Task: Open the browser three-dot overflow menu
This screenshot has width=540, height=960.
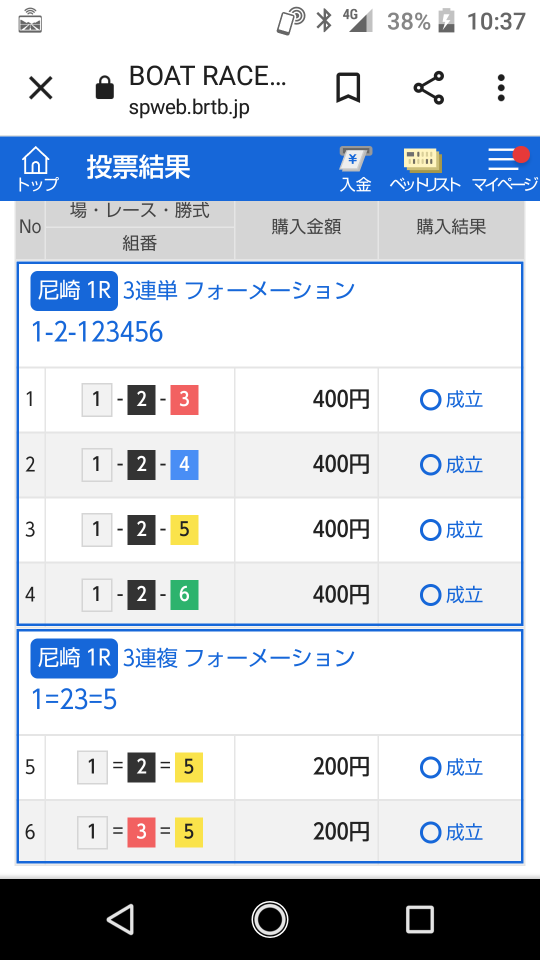Action: pyautogui.click(x=501, y=88)
